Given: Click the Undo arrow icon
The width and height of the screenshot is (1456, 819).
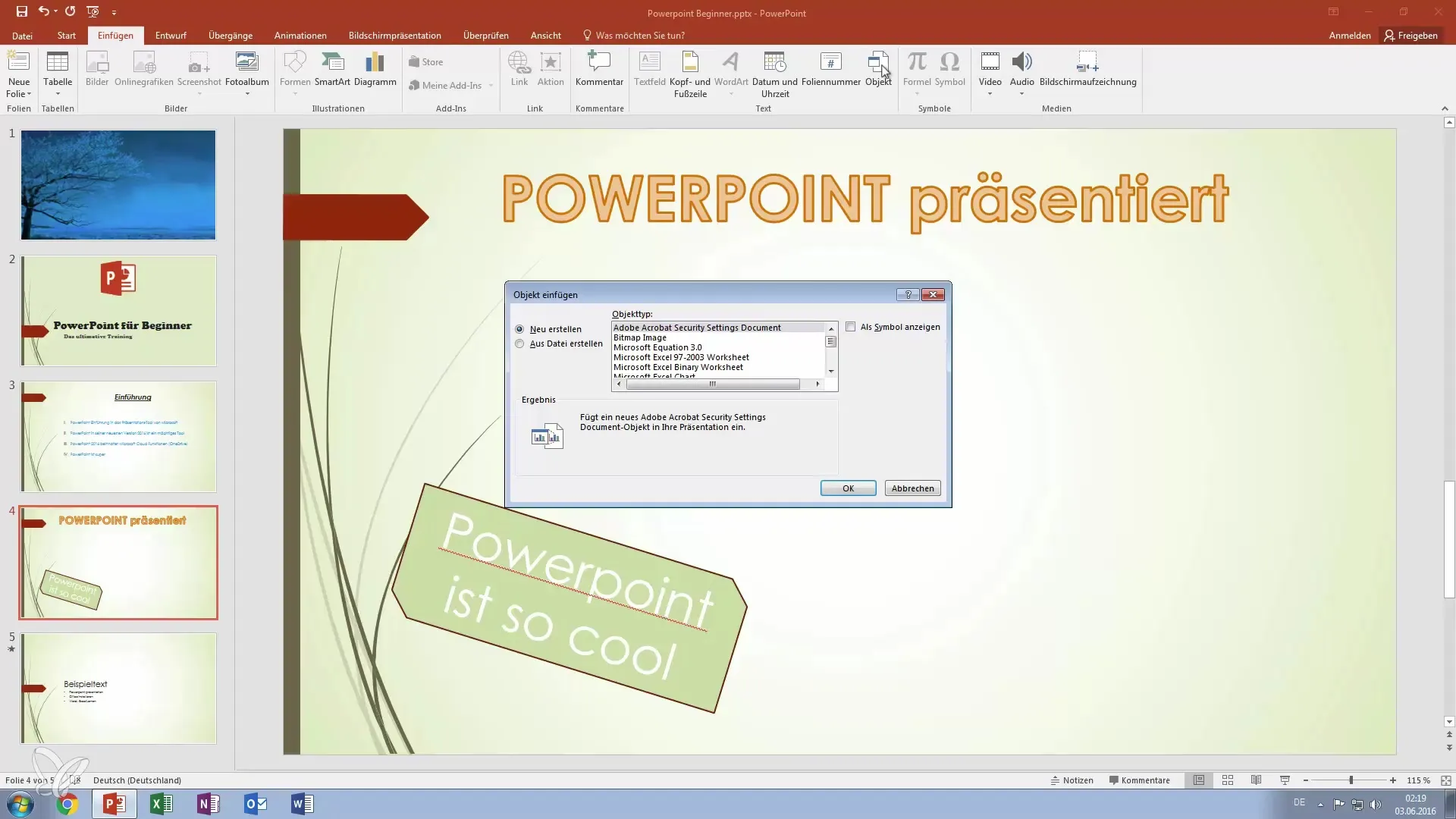Looking at the screenshot, I should (x=43, y=11).
